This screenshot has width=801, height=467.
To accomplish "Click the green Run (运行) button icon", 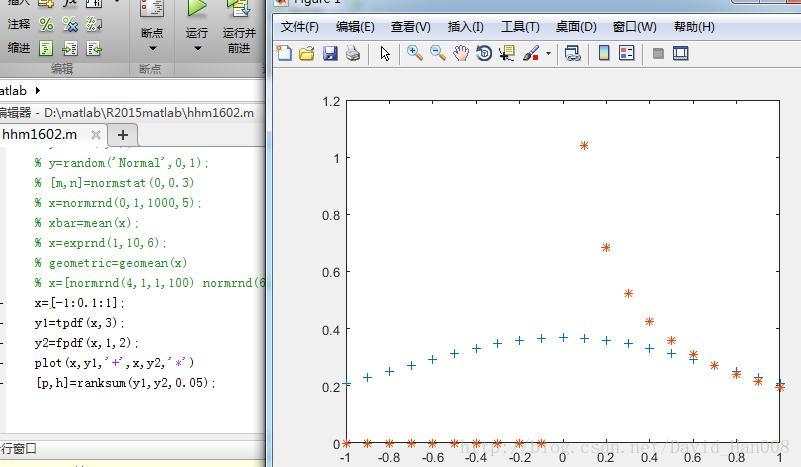I will pos(197,9).
